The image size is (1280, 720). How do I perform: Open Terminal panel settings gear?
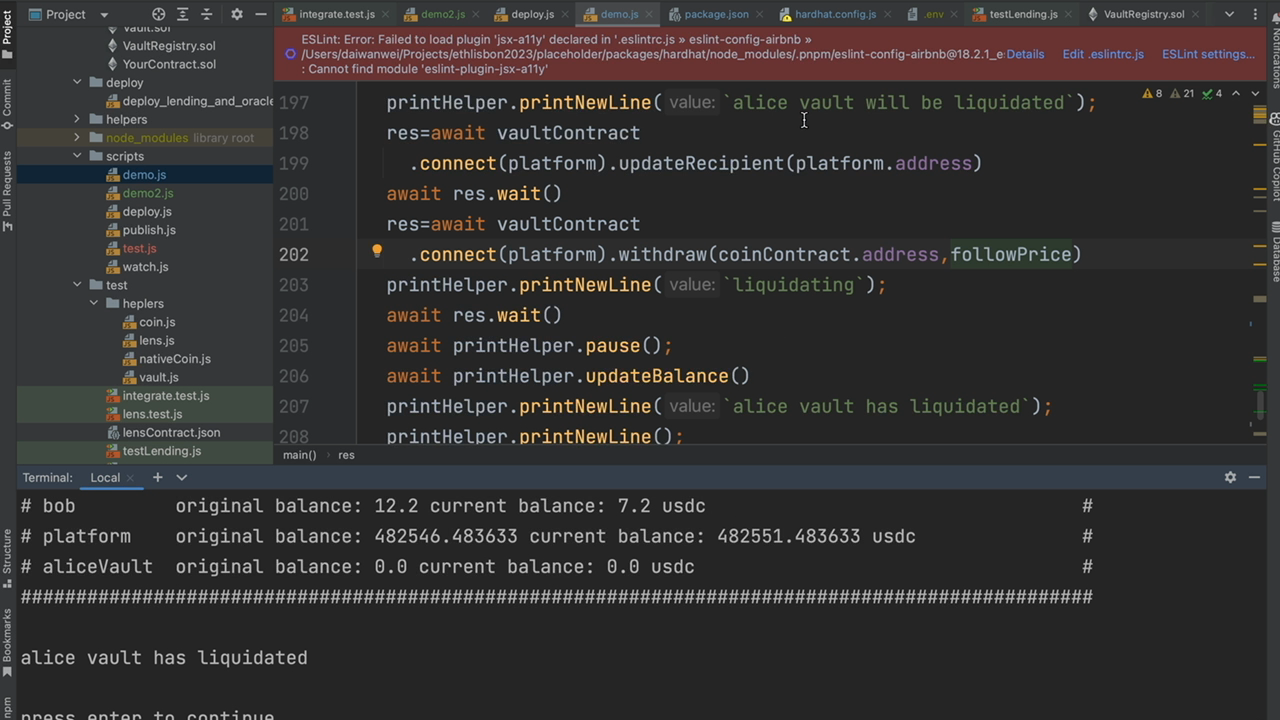1230,478
